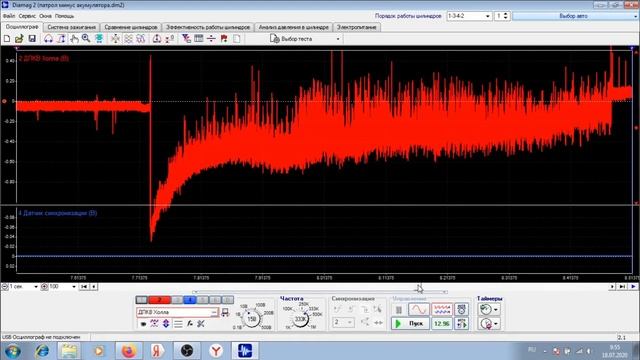Click the Diamag waveform icon in taskbar
The image size is (640, 360).
coord(245,351)
